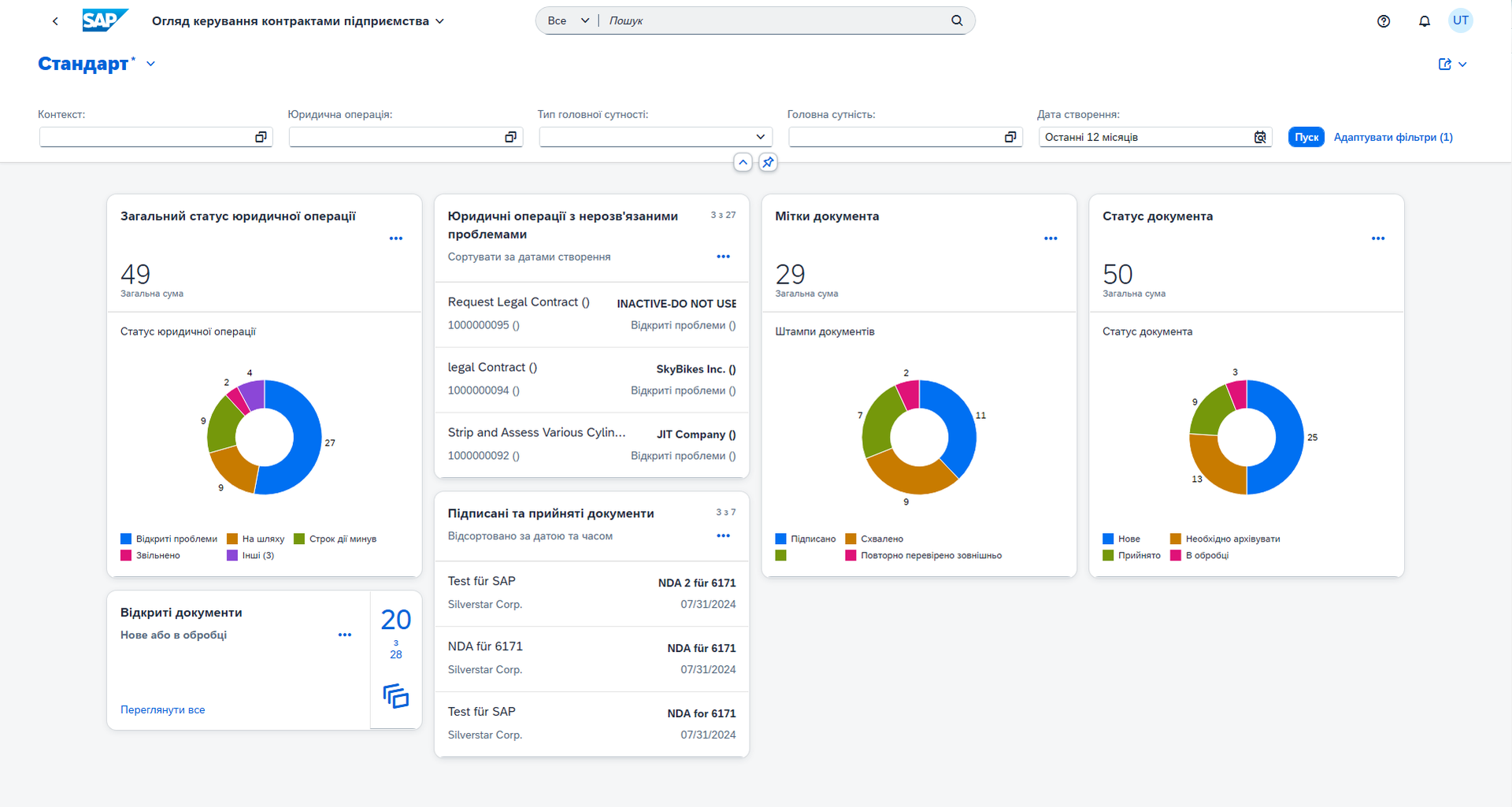The image size is (1512, 807).
Task: Open Тип головної сутності dropdown
Action: pyautogui.click(x=760, y=137)
